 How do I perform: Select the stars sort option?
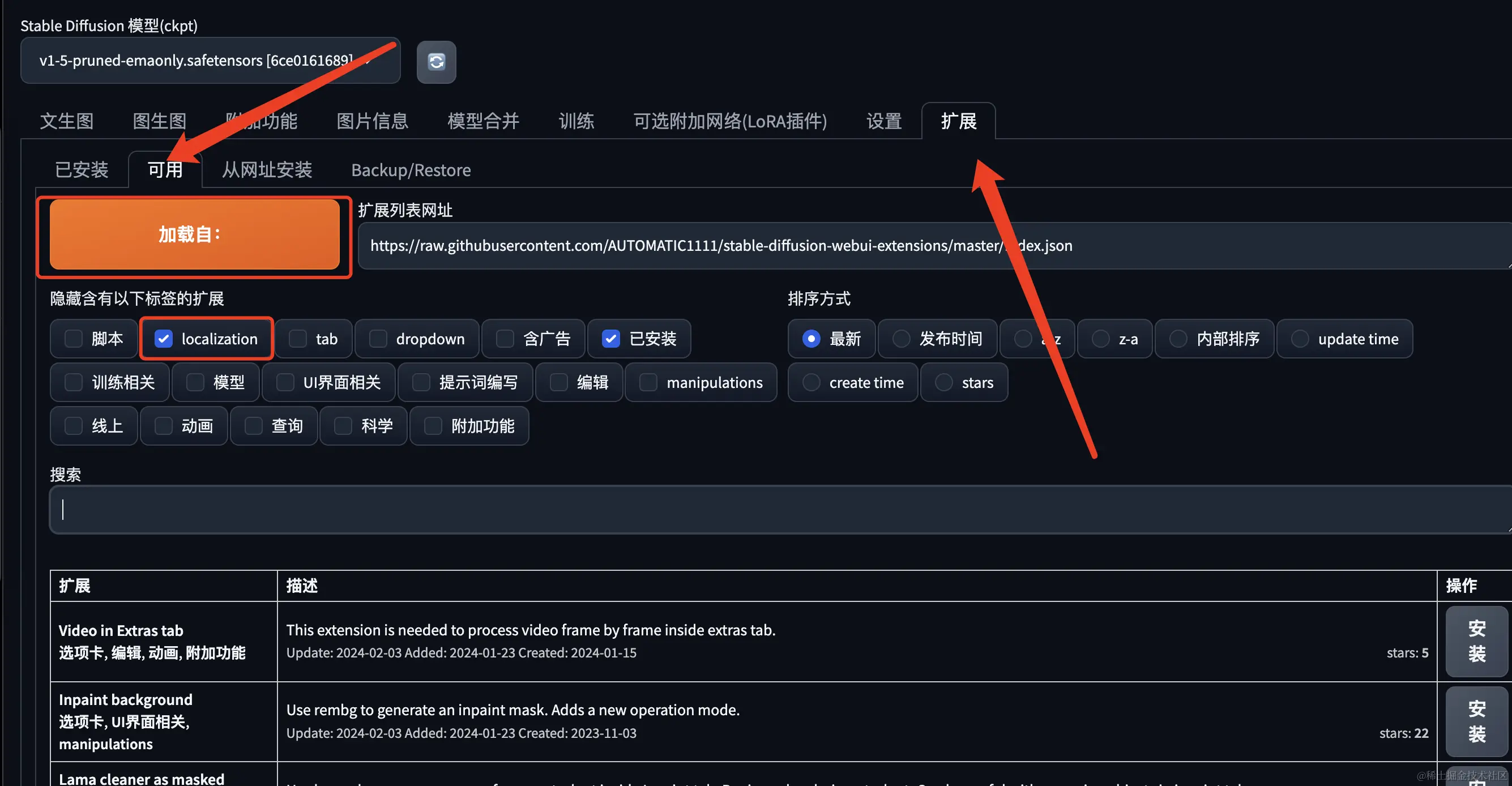pyautogui.click(x=944, y=382)
